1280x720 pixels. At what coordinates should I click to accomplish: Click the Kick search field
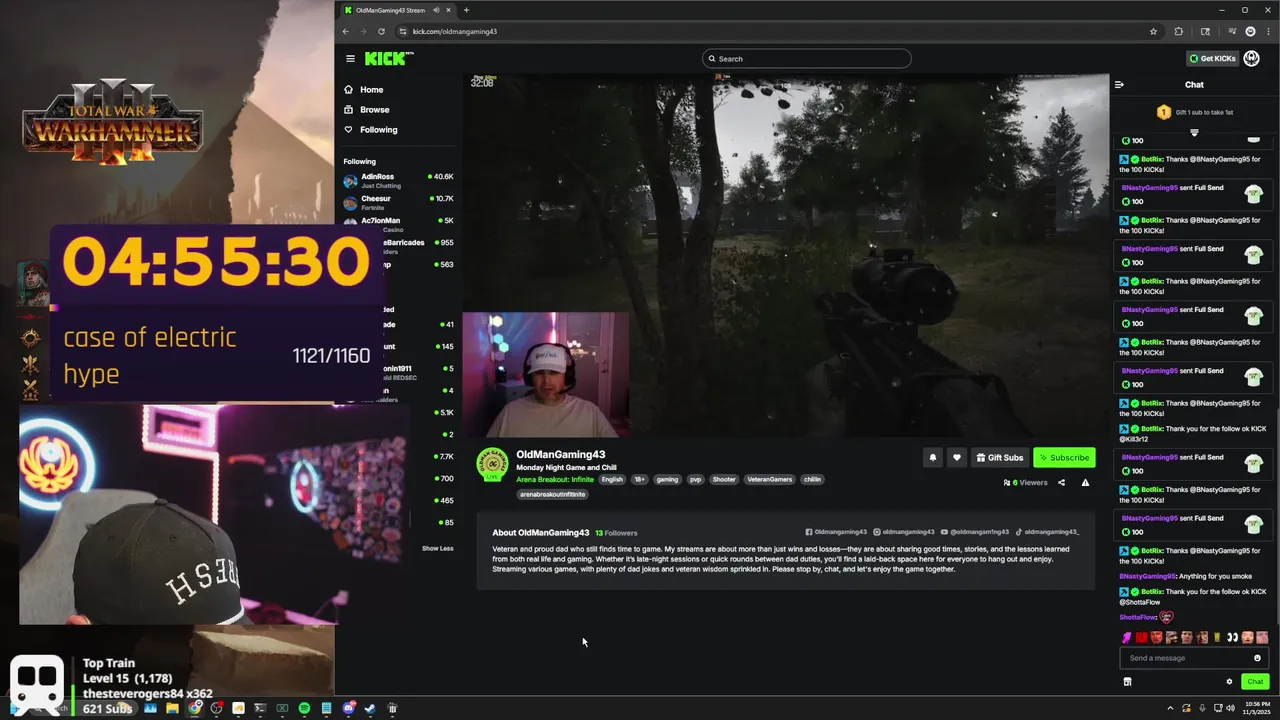pos(806,59)
